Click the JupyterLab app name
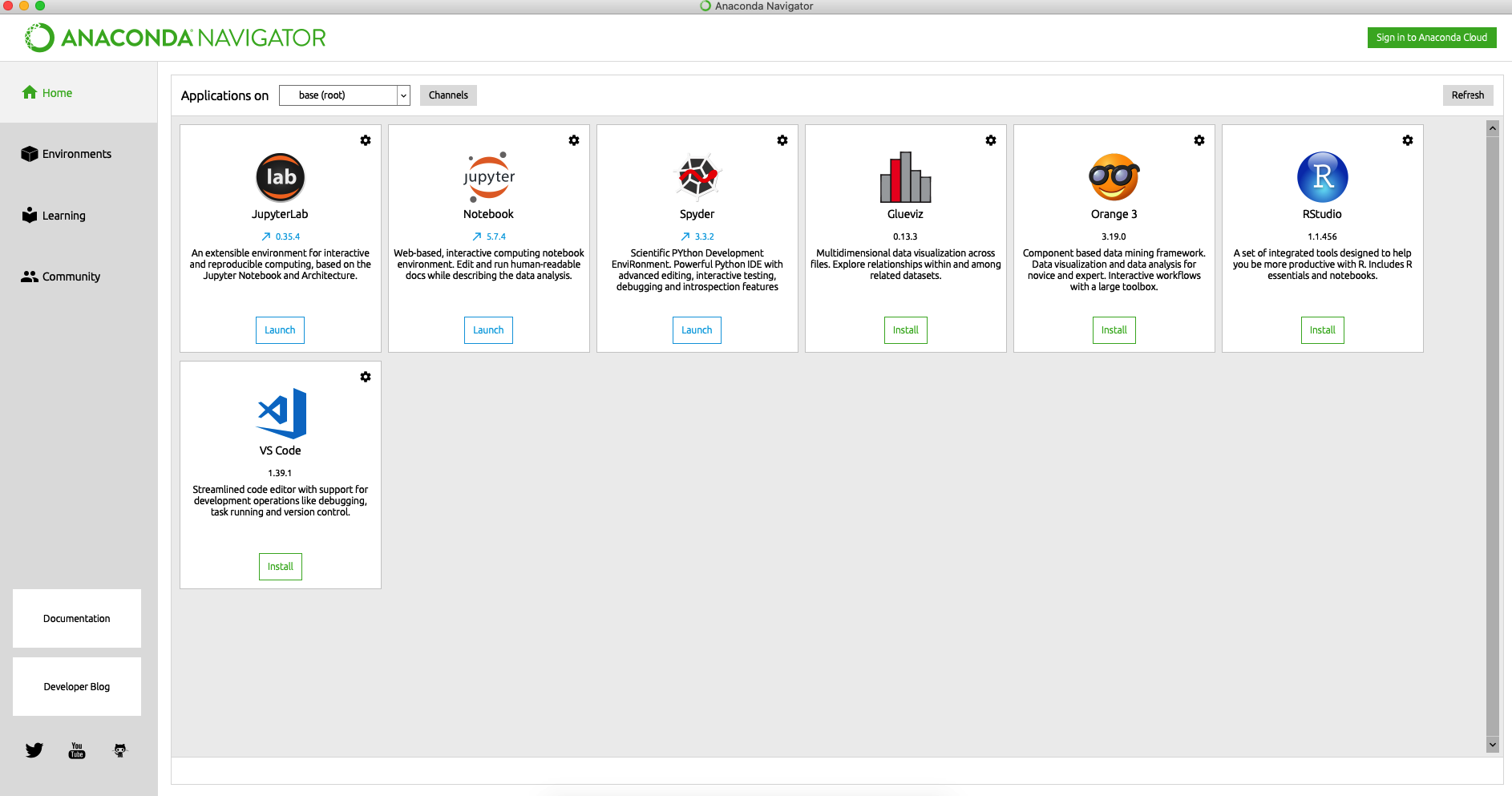Viewport: 1512px width, 796px height. 280,214
